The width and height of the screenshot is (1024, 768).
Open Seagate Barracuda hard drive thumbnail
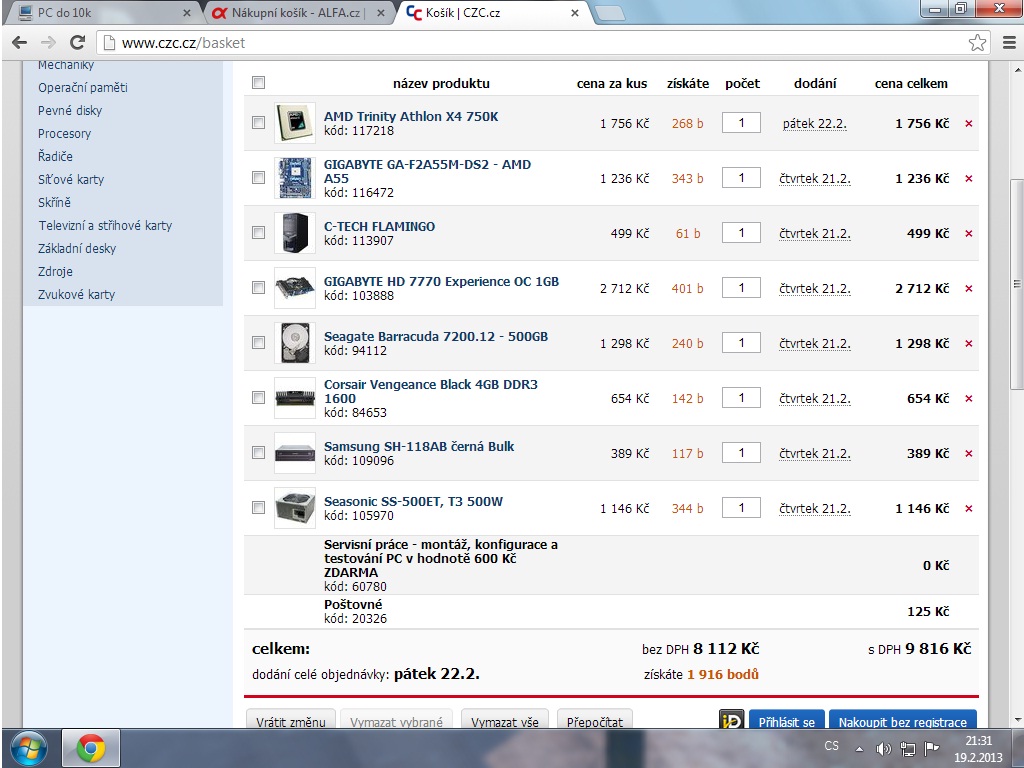tap(295, 343)
